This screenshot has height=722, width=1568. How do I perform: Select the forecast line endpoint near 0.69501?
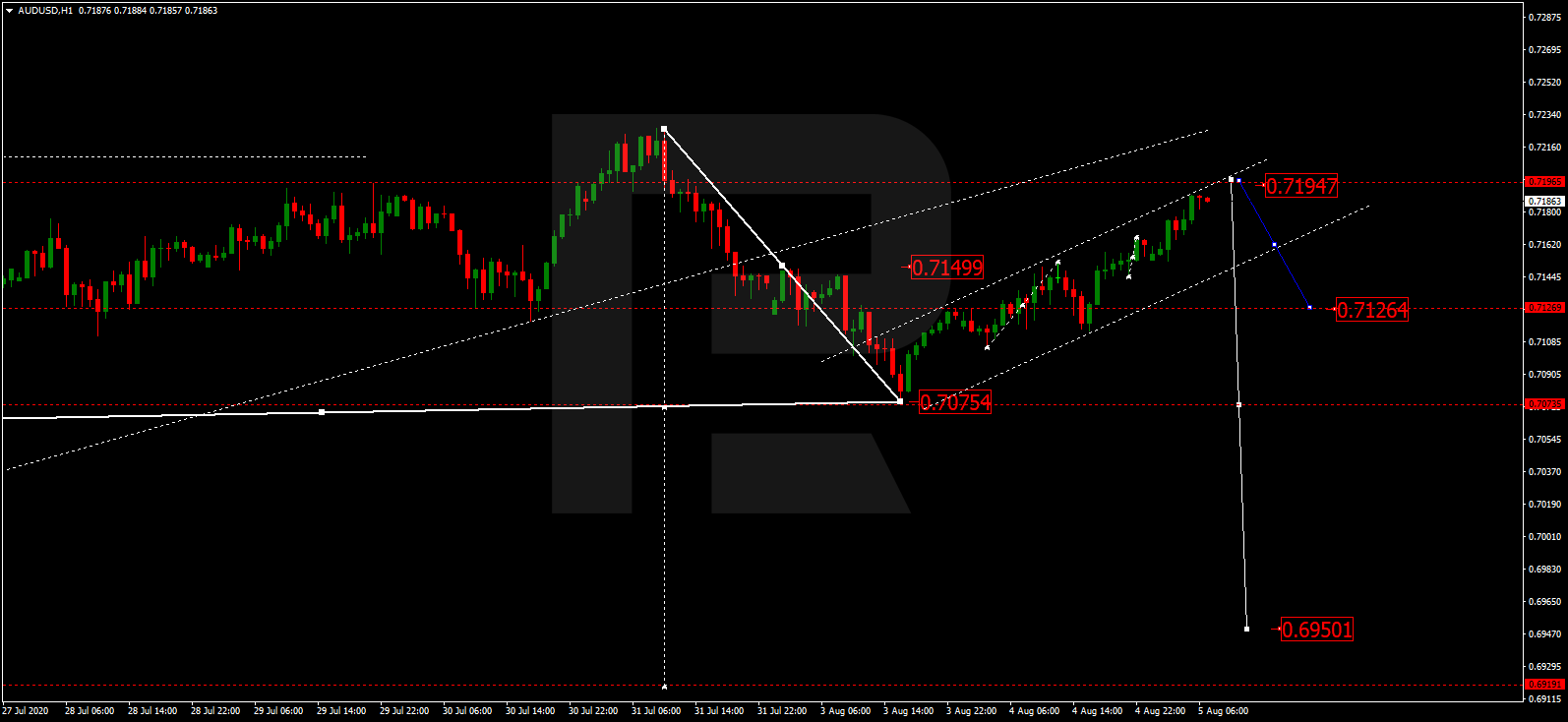coord(1246,629)
